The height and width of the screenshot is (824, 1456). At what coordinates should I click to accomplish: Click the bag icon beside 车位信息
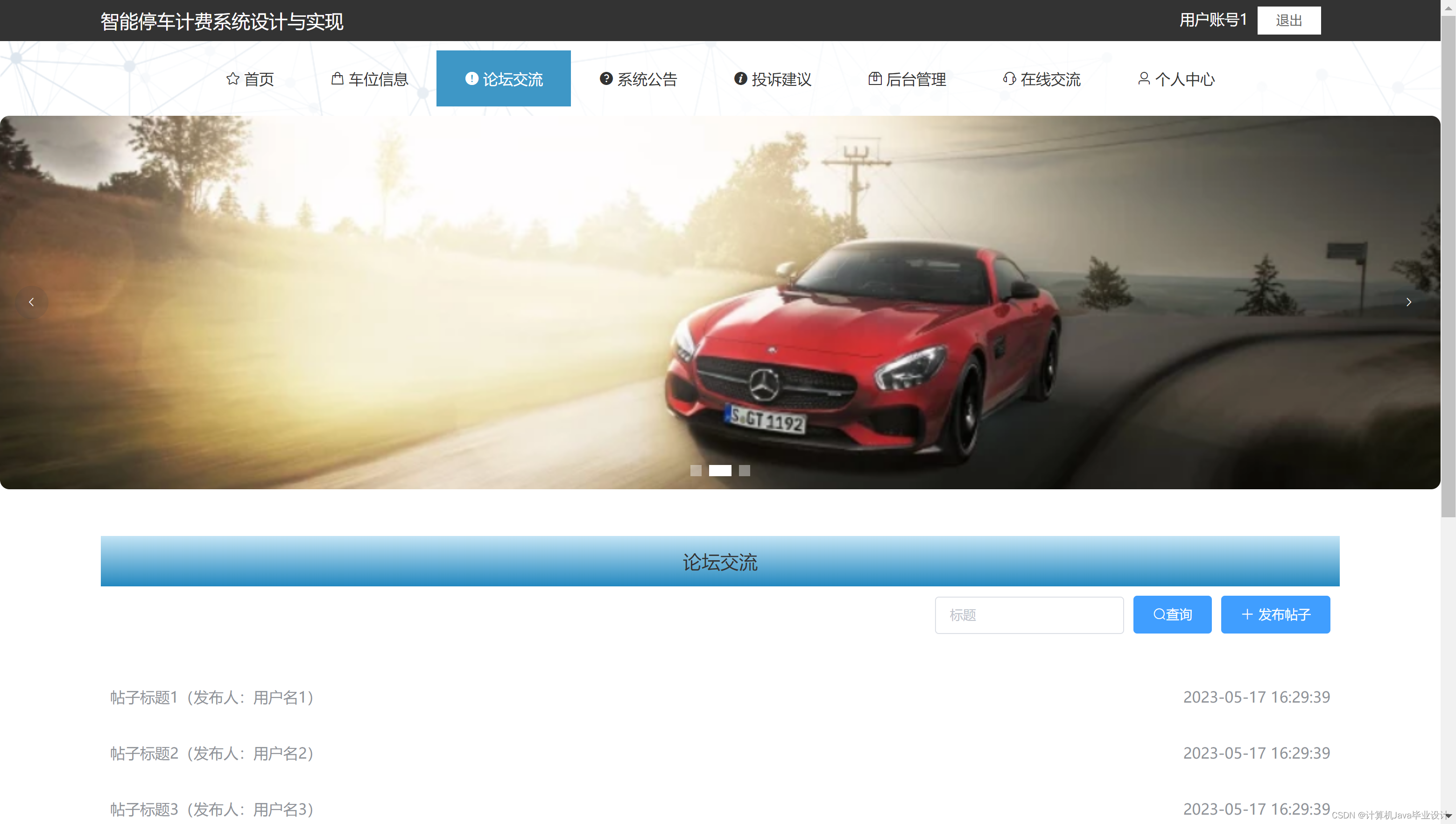click(x=337, y=78)
